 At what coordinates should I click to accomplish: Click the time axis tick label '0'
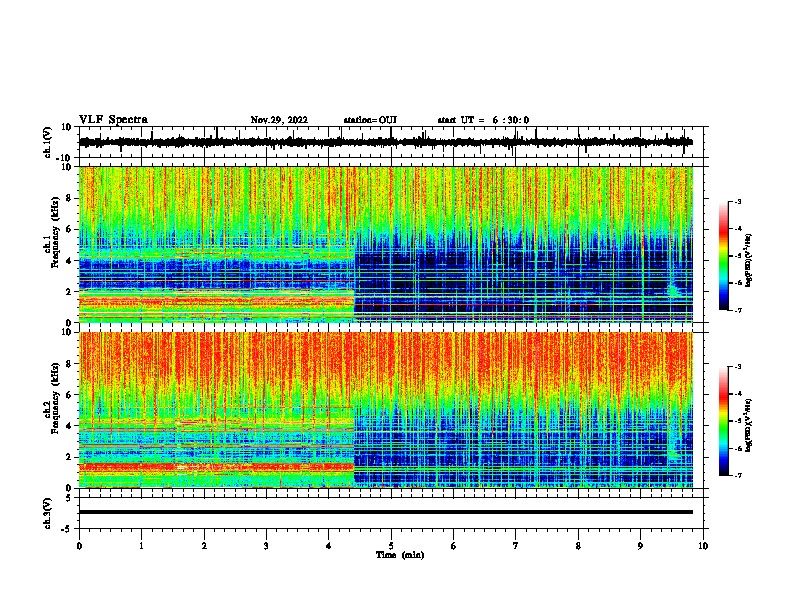coord(79,546)
